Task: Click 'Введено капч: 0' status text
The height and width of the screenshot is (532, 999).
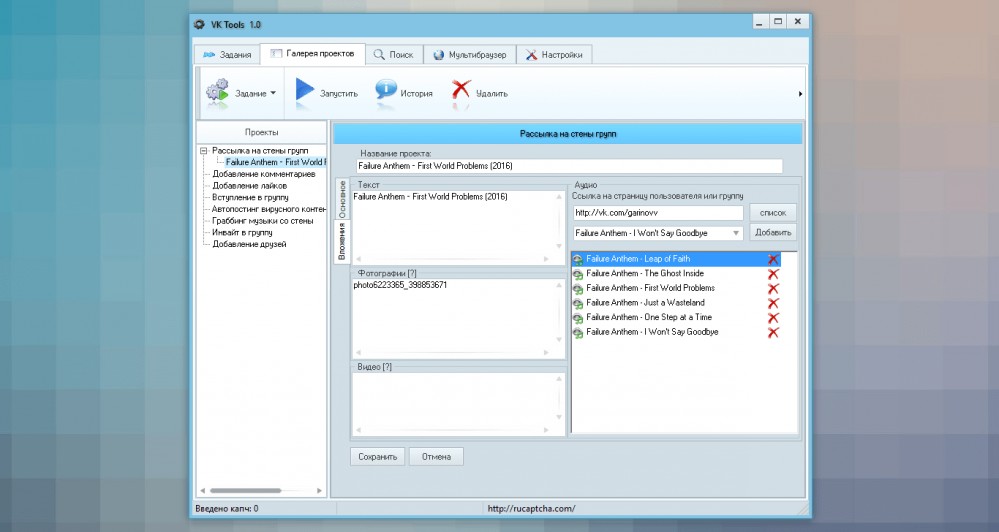Action: (x=227, y=508)
